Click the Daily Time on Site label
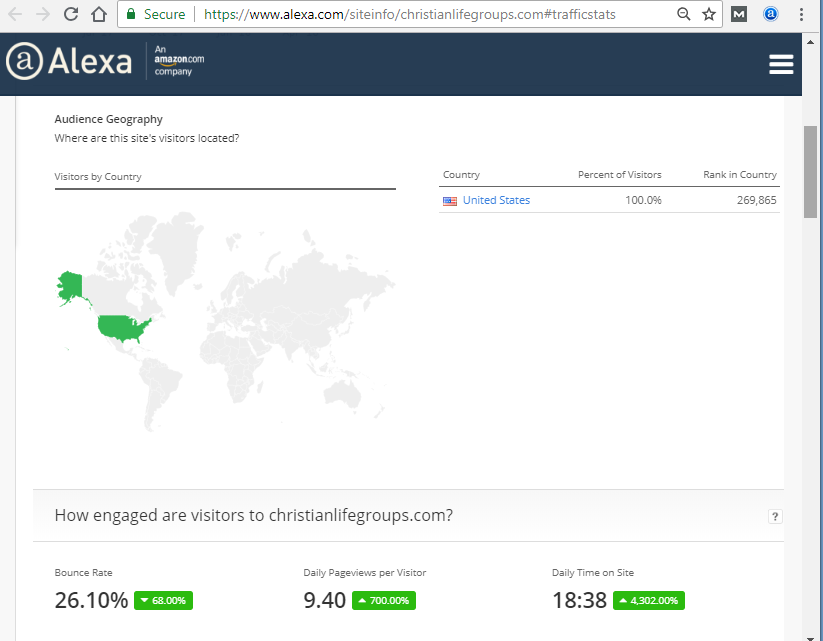 (593, 573)
